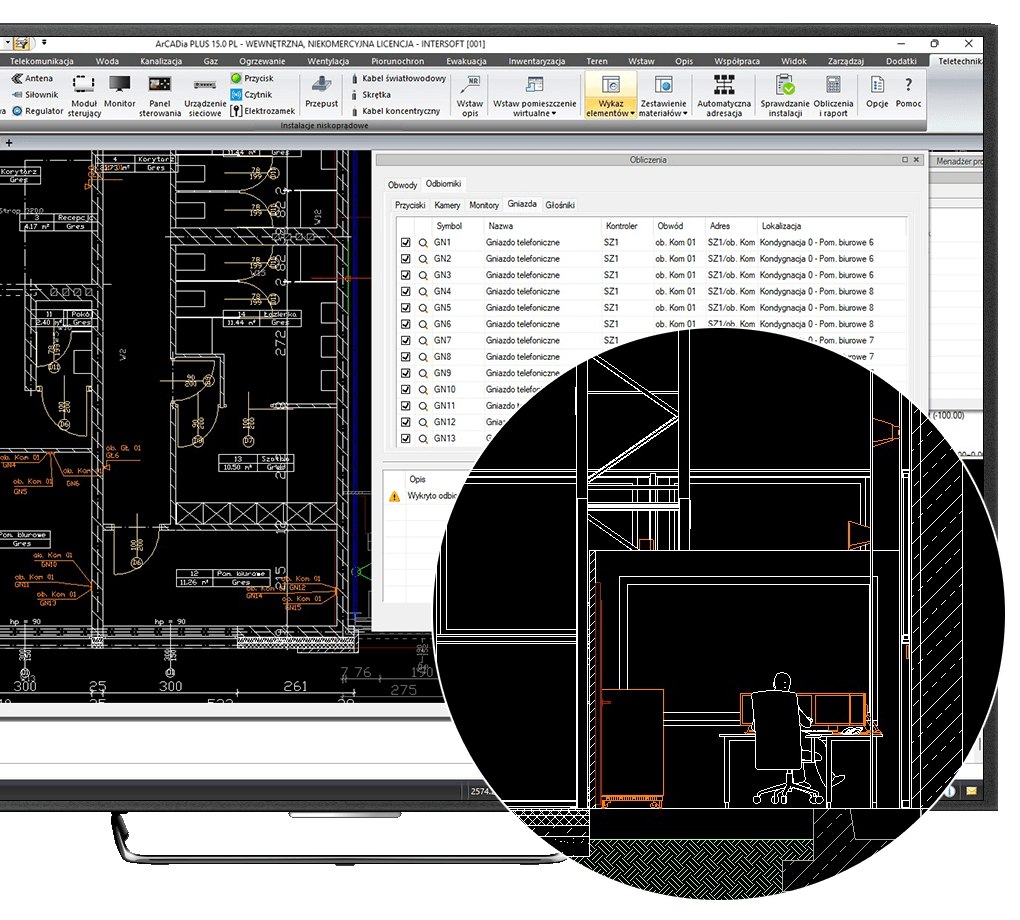The height and width of the screenshot is (920, 1020).
Task: Undock the Obliczenia panel window
Action: [904, 159]
